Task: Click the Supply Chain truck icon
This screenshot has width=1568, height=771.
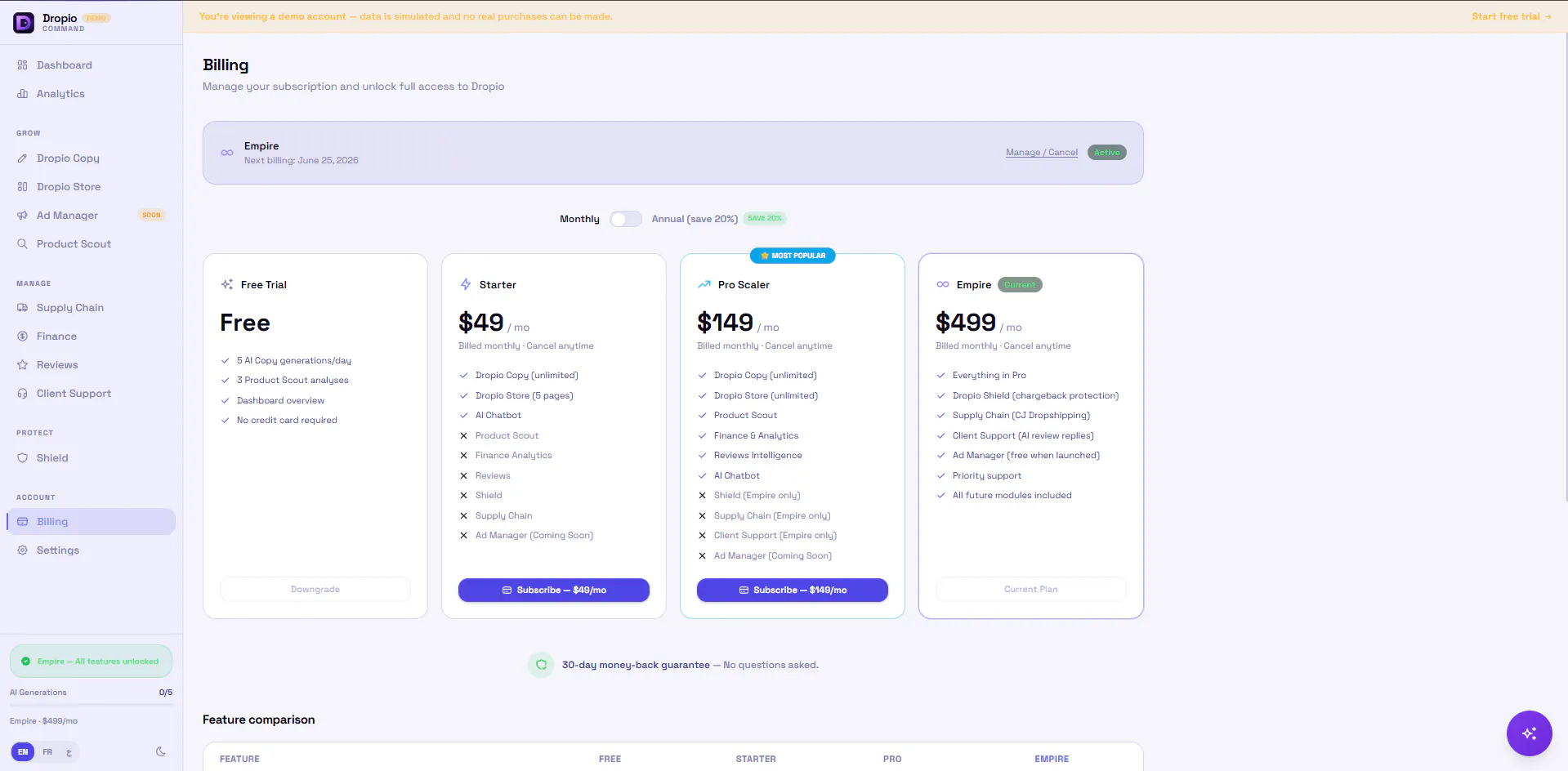Action: (23, 308)
